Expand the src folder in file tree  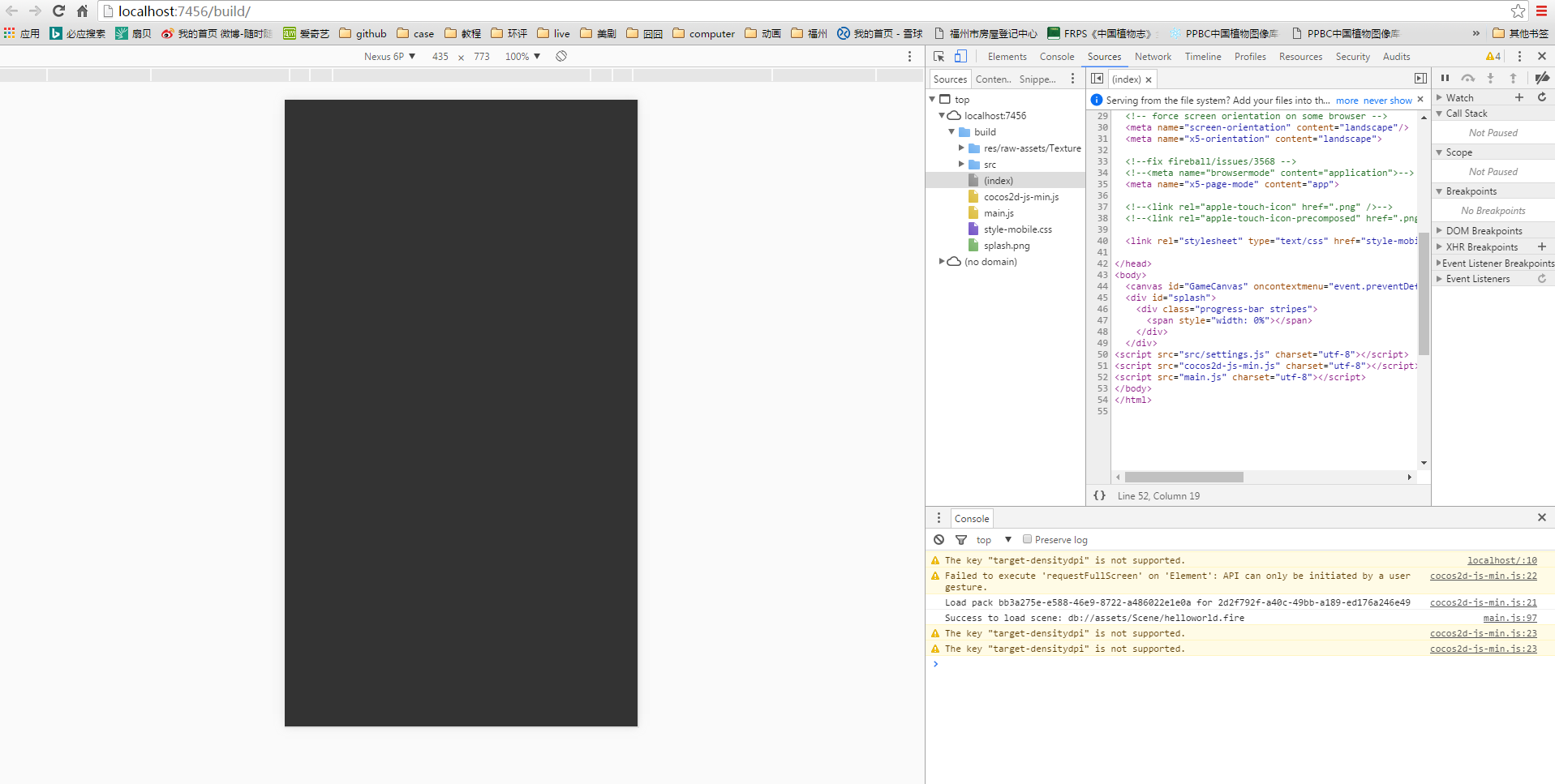click(961, 164)
